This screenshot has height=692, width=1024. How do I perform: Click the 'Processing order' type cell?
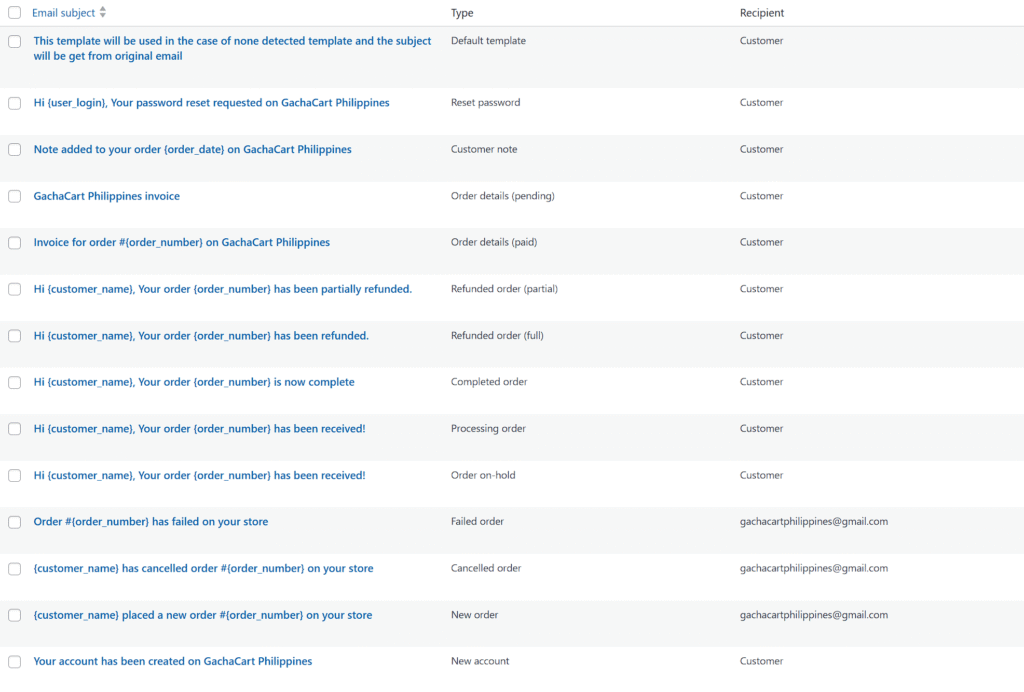pyautogui.click(x=488, y=428)
